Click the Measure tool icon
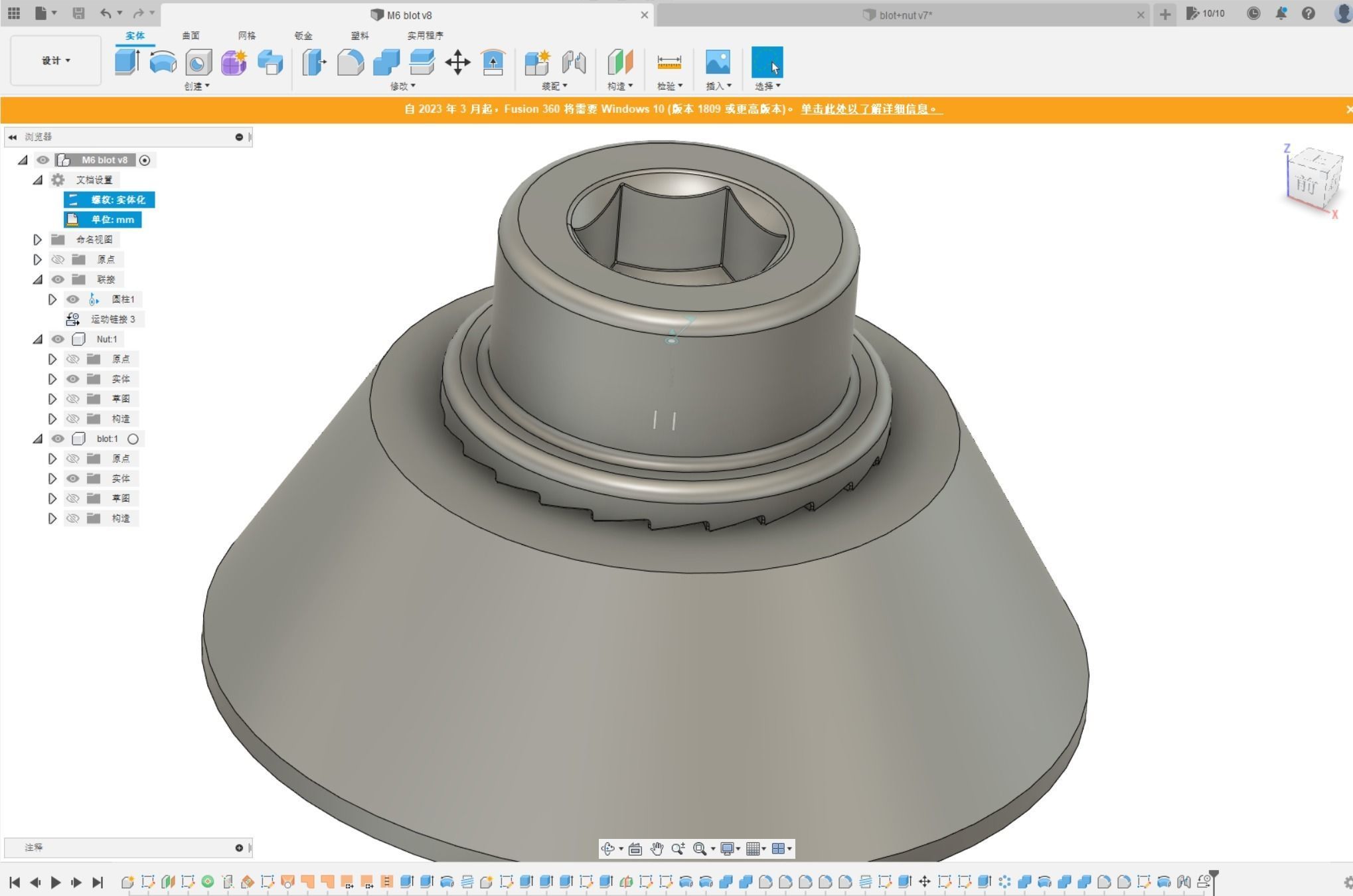The image size is (1353, 896). [669, 62]
